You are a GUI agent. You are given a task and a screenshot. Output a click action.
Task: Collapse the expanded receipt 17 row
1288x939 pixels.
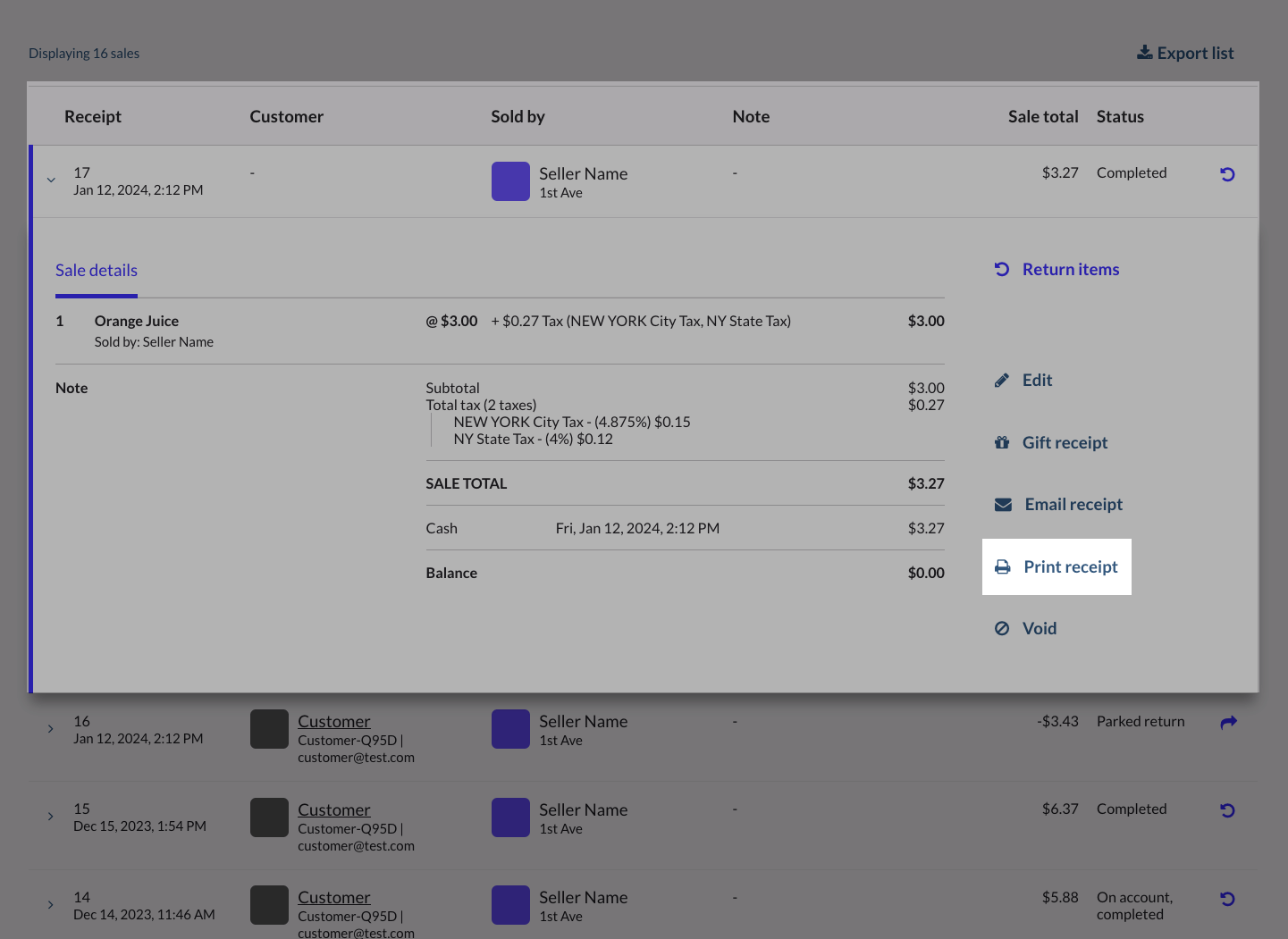click(x=51, y=180)
